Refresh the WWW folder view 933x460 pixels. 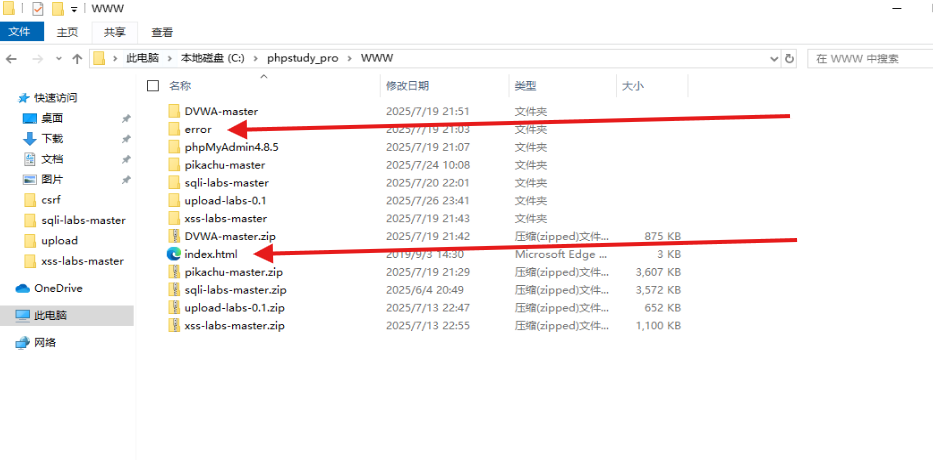pyautogui.click(x=790, y=59)
